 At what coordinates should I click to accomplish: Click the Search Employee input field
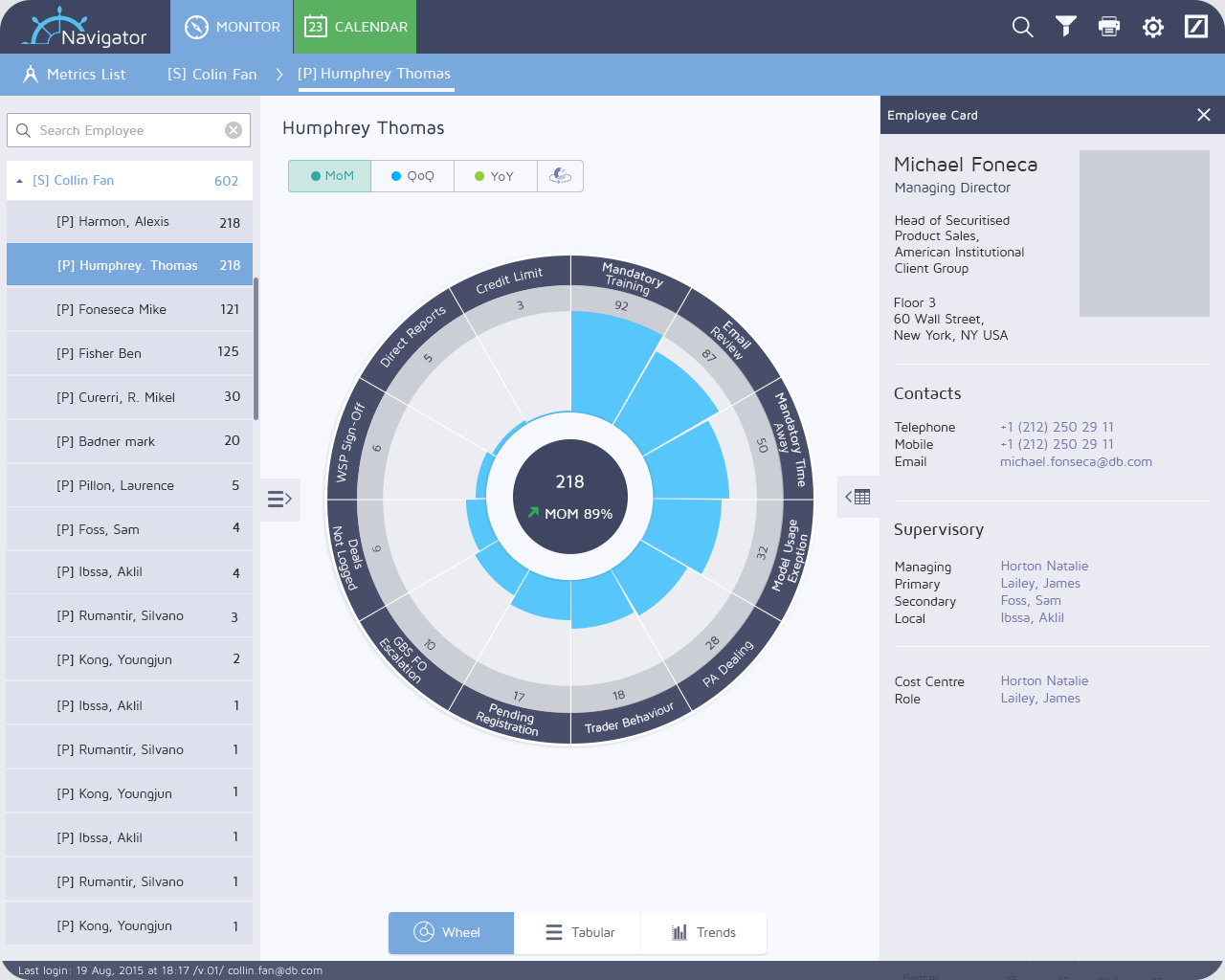coord(128,130)
